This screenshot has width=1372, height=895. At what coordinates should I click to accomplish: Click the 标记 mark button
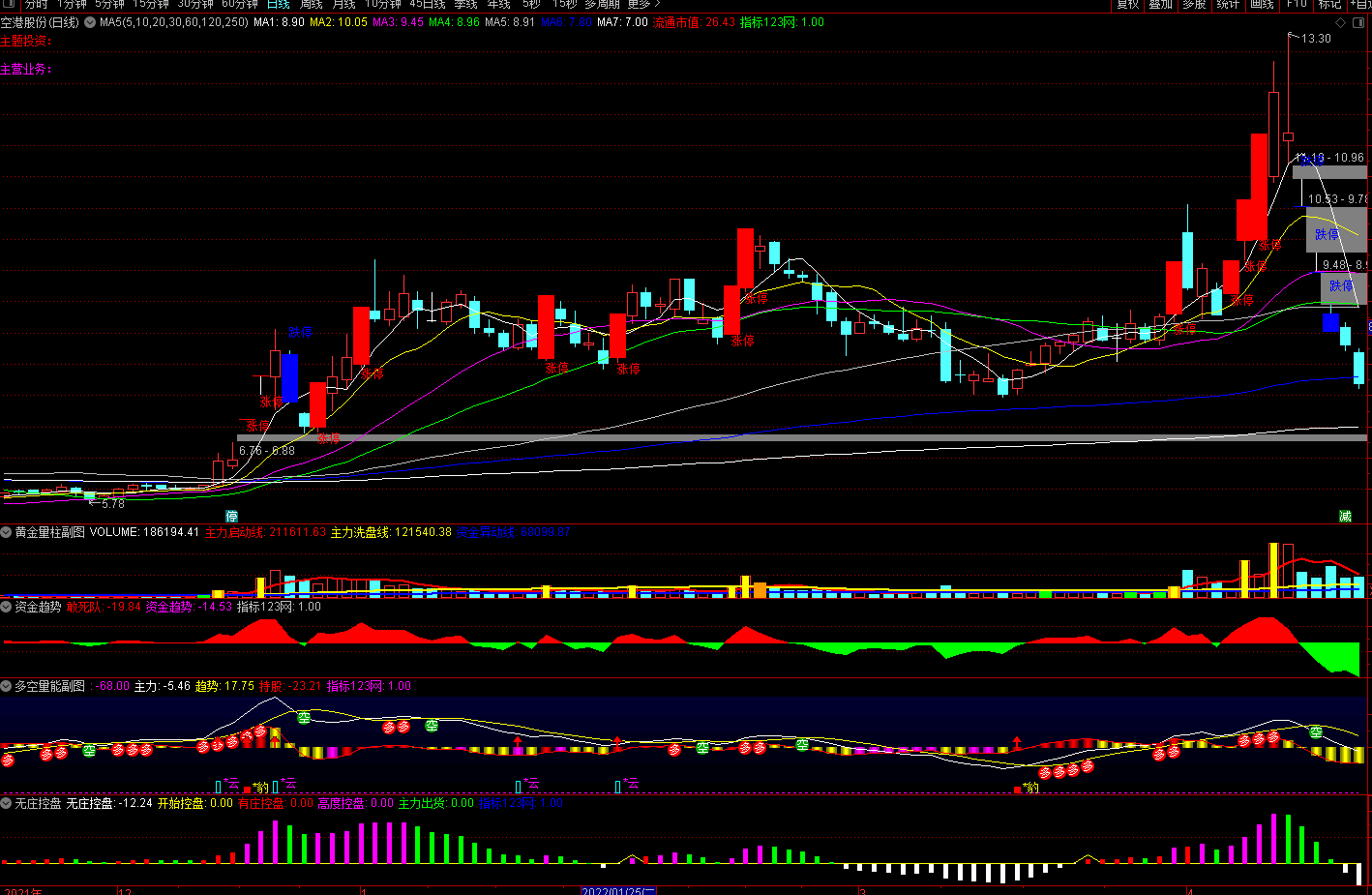pyautogui.click(x=1330, y=5)
